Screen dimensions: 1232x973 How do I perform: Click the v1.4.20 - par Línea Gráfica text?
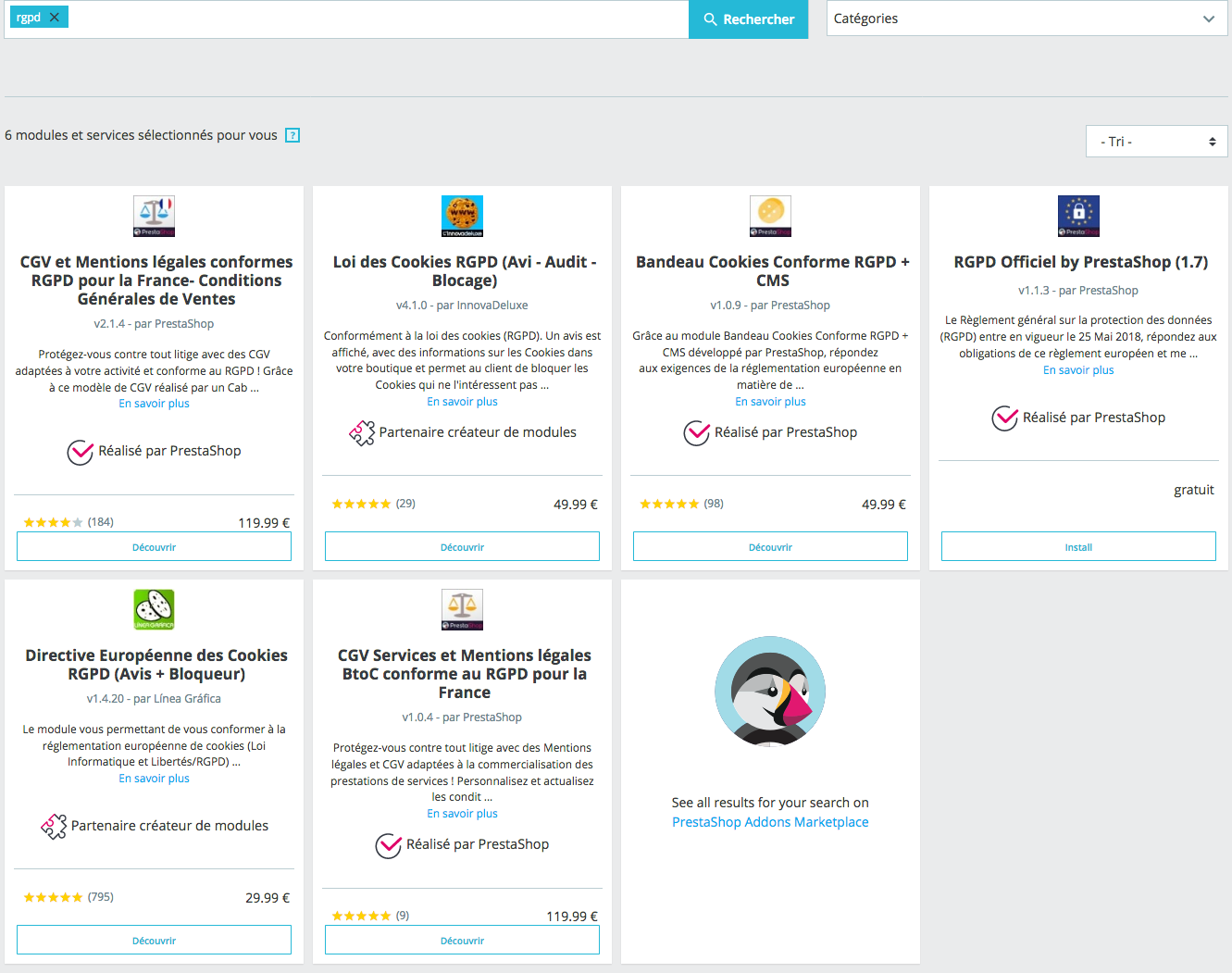pyautogui.click(x=154, y=699)
